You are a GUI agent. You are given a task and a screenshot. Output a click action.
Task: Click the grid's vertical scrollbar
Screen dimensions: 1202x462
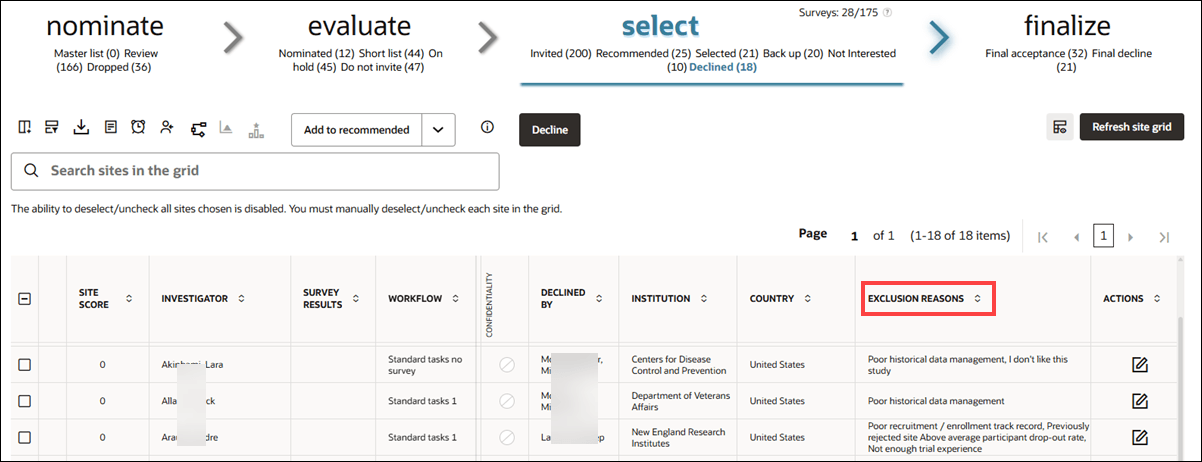[1182, 390]
